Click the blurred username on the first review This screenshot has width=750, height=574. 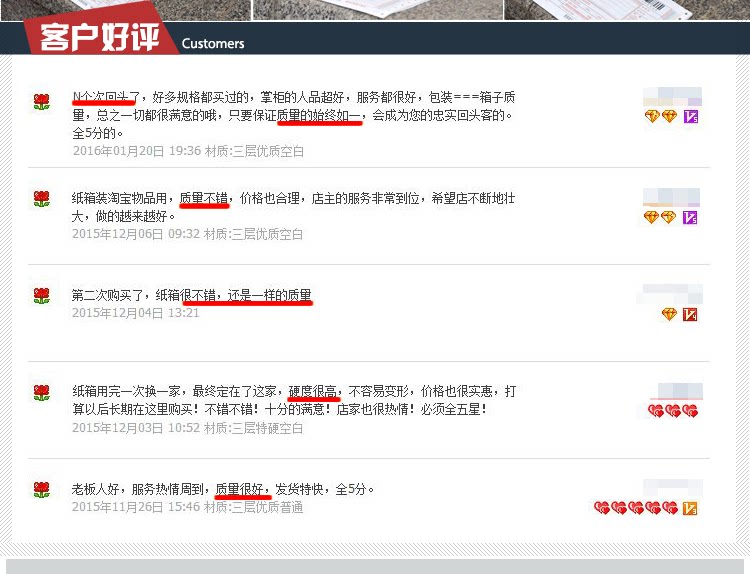[672, 97]
